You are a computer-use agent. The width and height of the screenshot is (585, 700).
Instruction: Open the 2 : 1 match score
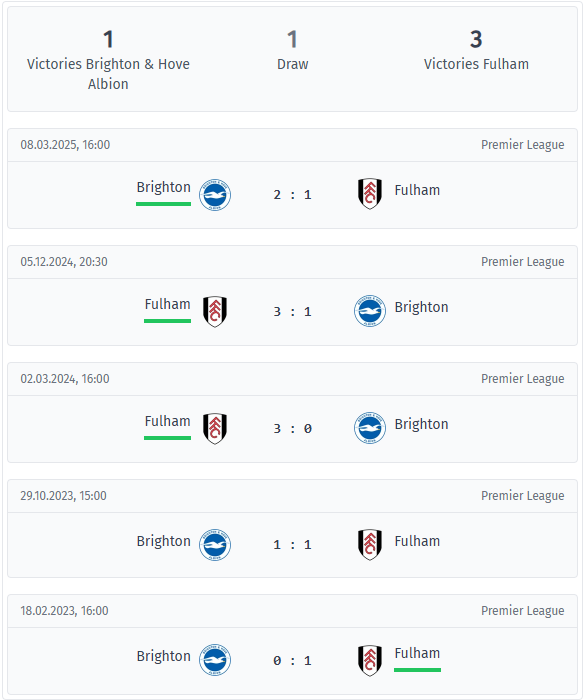(292, 195)
